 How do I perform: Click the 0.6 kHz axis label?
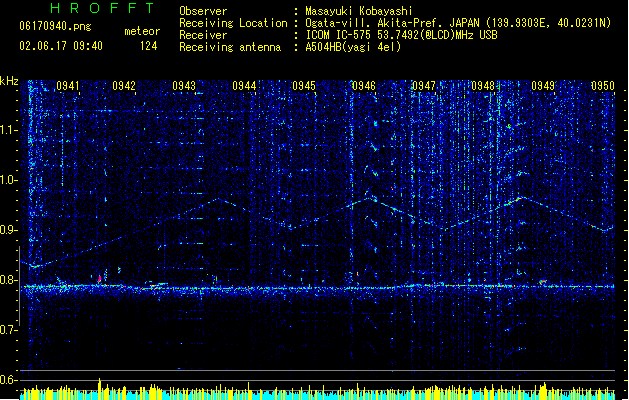coord(8,380)
